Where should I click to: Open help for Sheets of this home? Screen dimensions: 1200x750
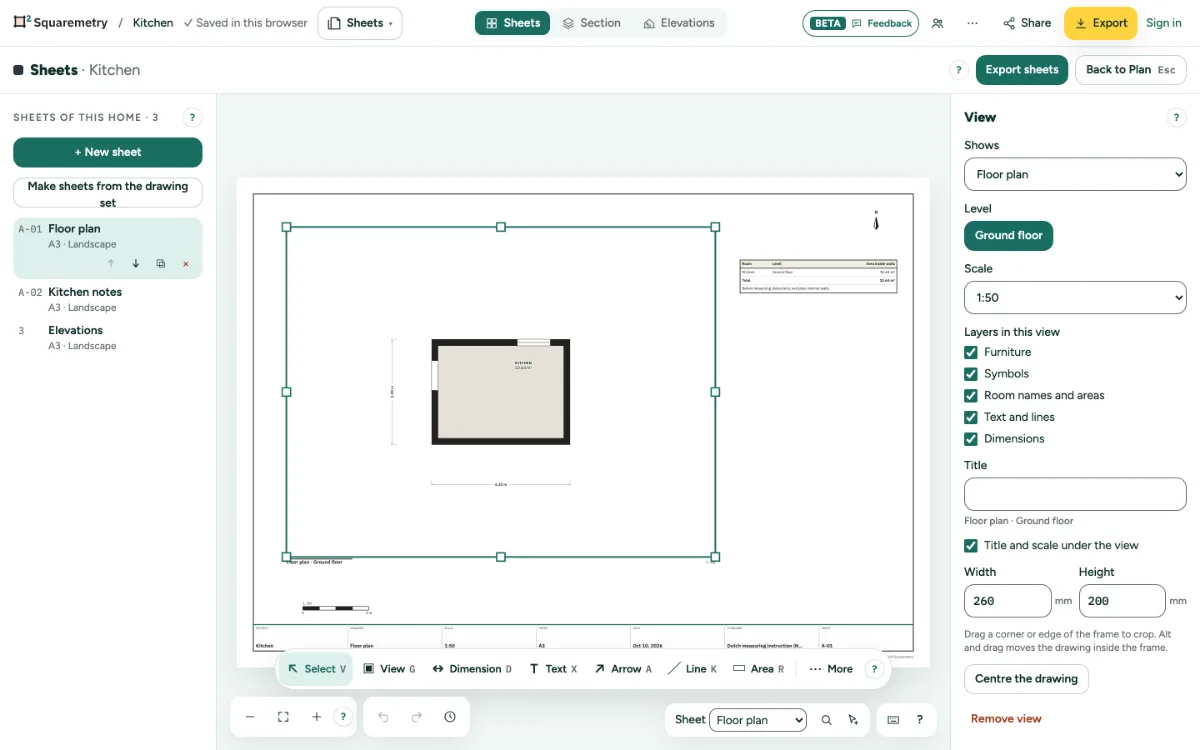(192, 117)
